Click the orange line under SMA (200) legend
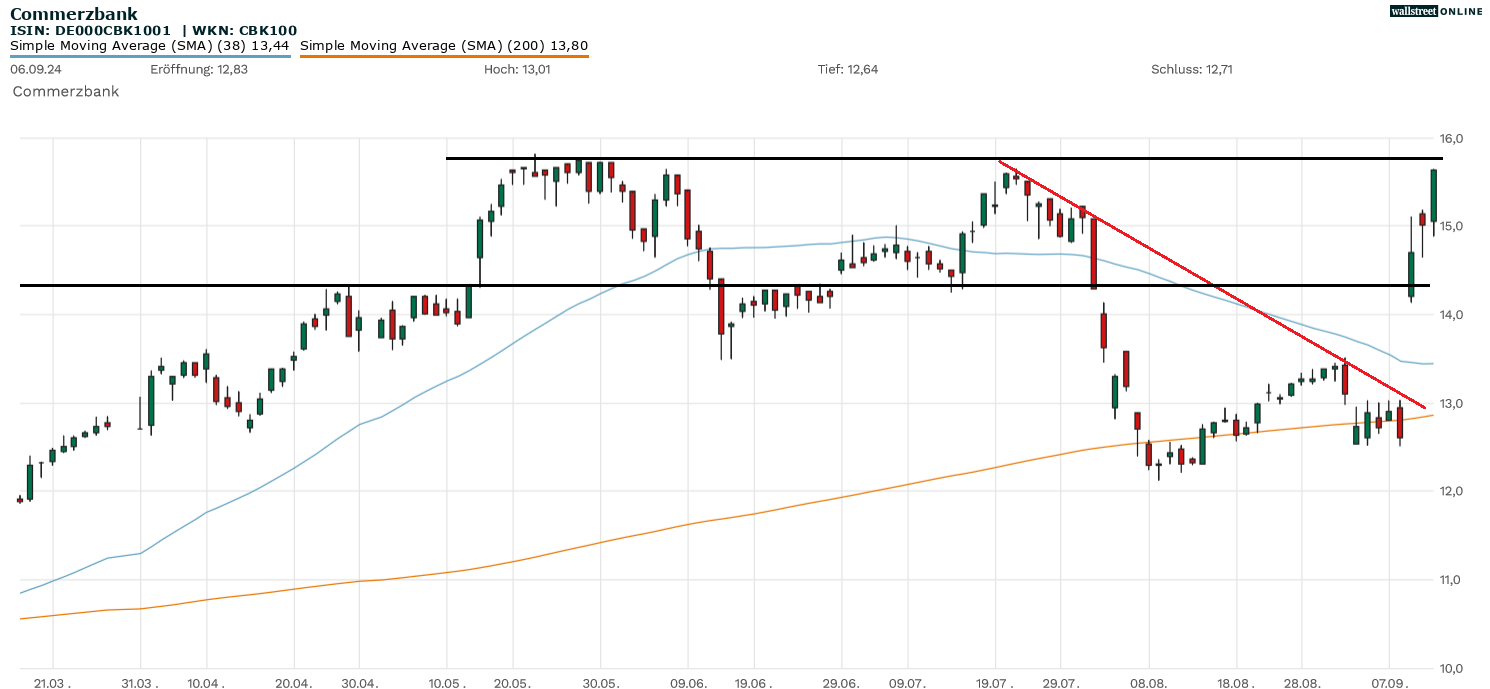Screen dimensions: 1490x689 444,56
